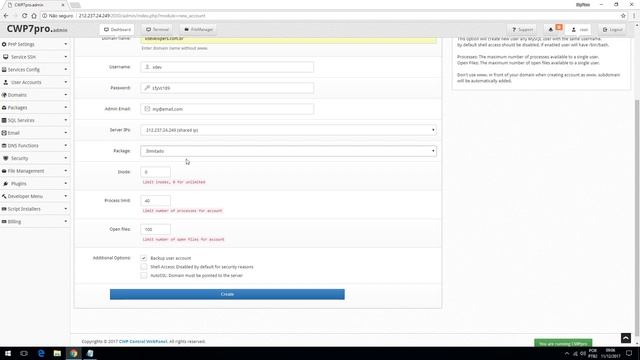640x360 pixels.
Task: Click the Support button
Action: 522,29
